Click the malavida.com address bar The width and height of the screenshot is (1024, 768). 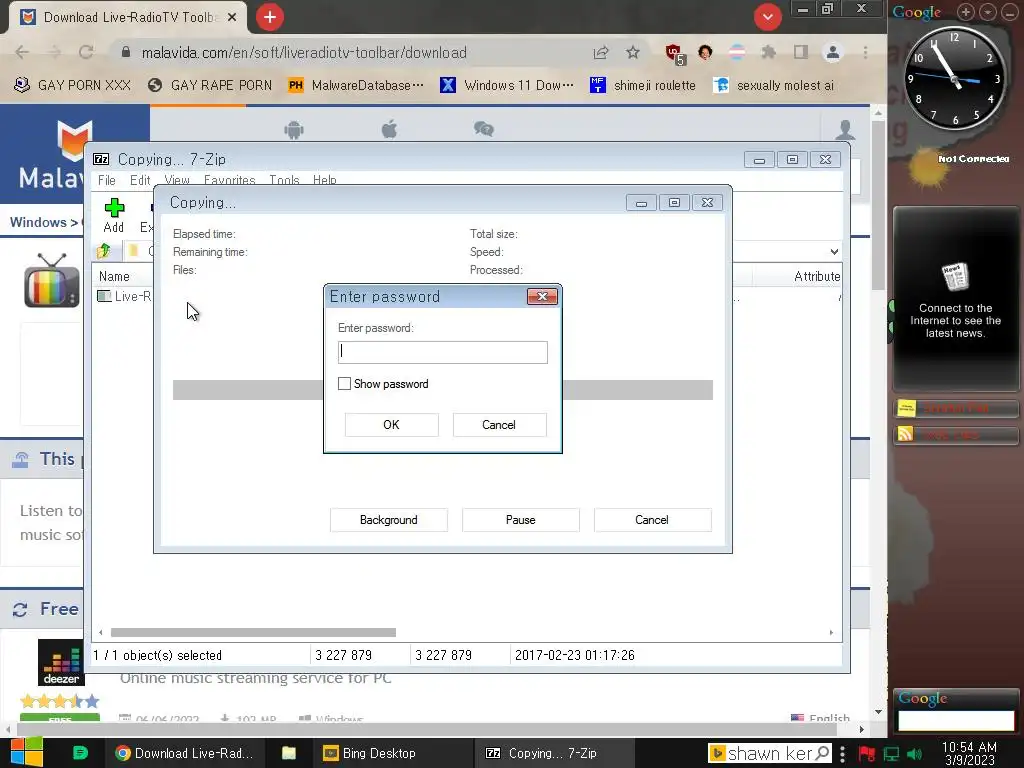(304, 53)
